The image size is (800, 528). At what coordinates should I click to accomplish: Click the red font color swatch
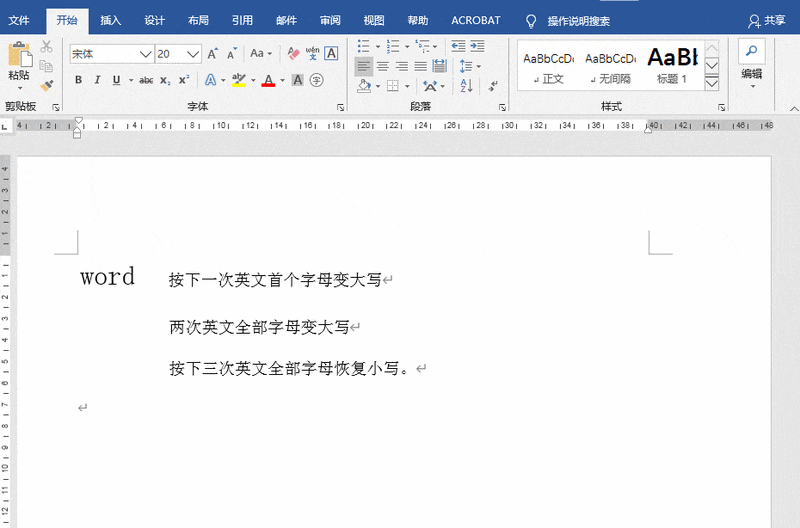268,80
